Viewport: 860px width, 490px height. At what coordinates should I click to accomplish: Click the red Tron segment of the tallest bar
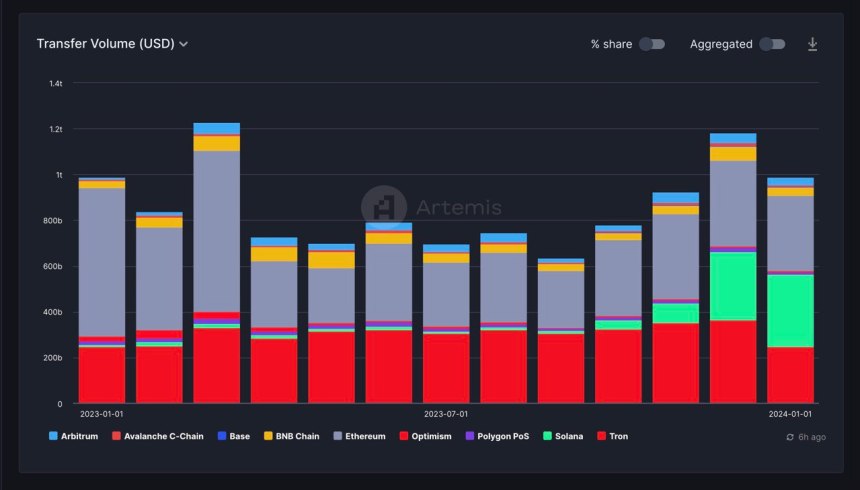point(216,365)
